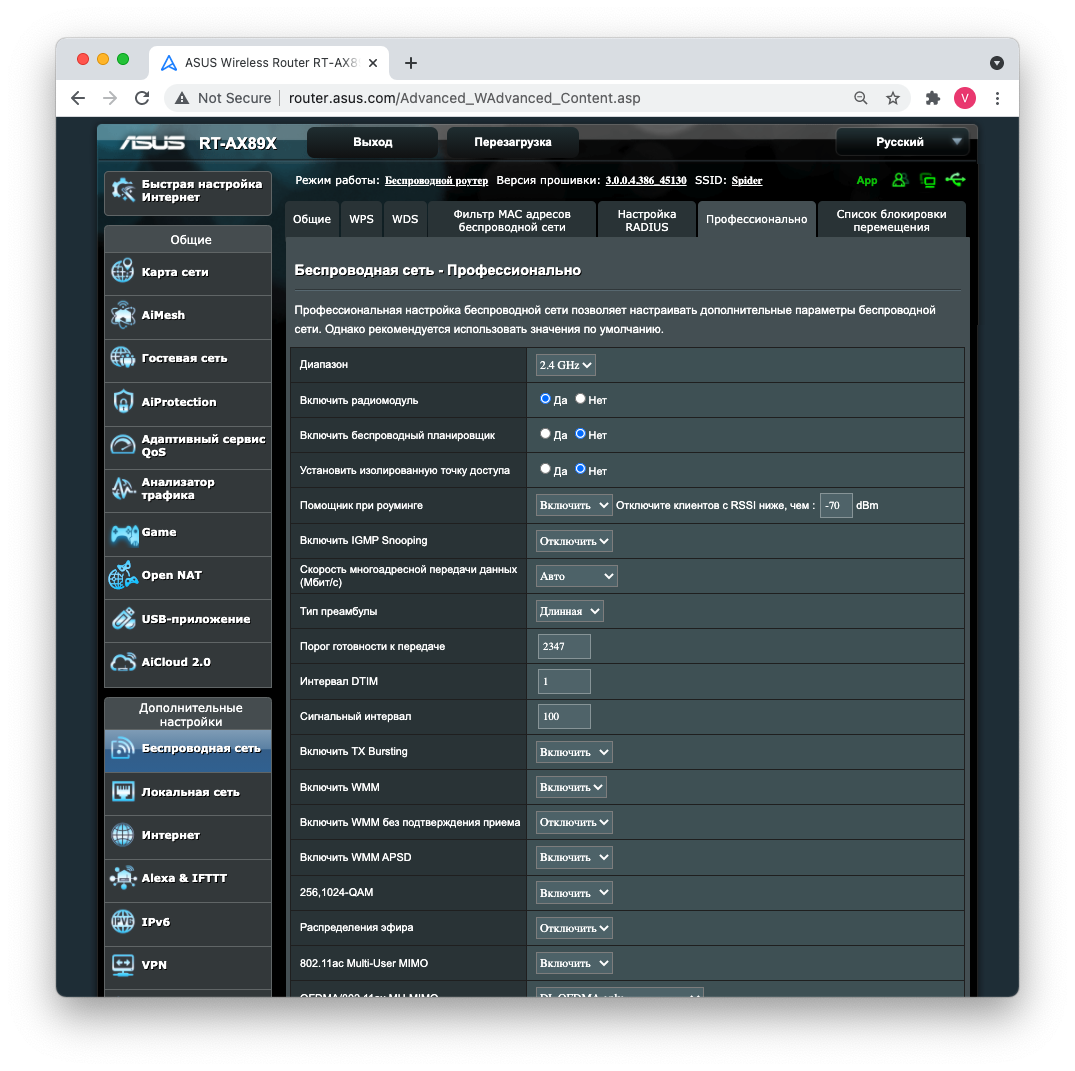Open the AiCloud 2.0 cloud icon
This screenshot has width=1075, height=1071.
pos(123,662)
